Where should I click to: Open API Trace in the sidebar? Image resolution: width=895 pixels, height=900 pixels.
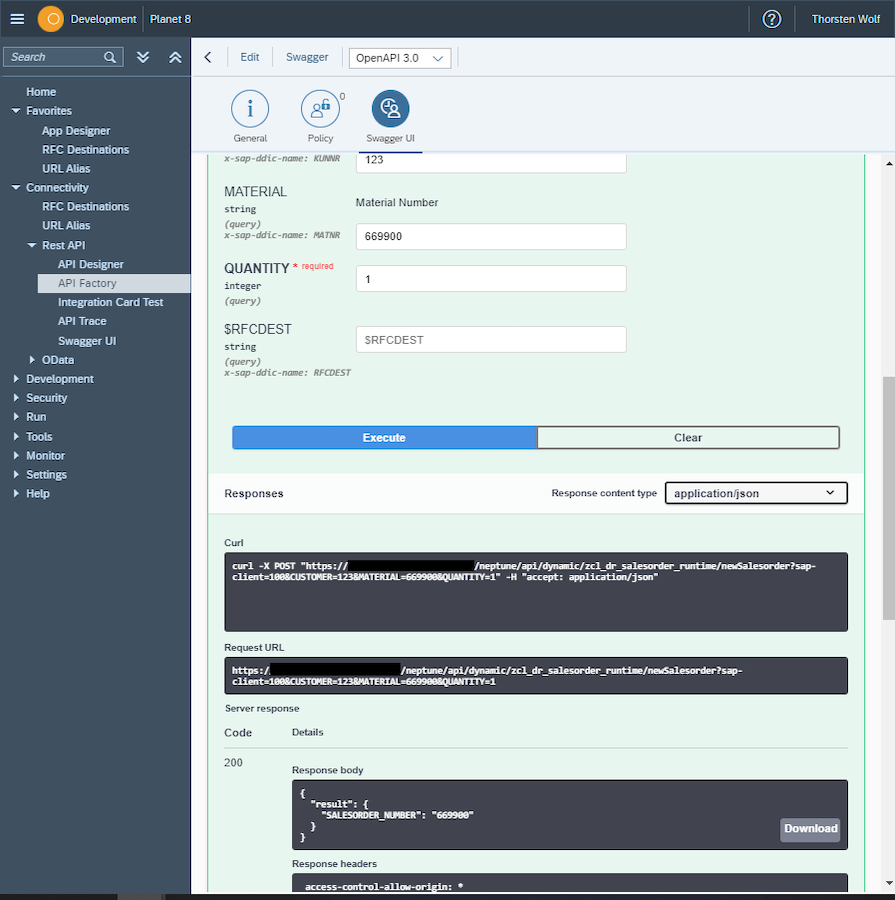pos(82,321)
